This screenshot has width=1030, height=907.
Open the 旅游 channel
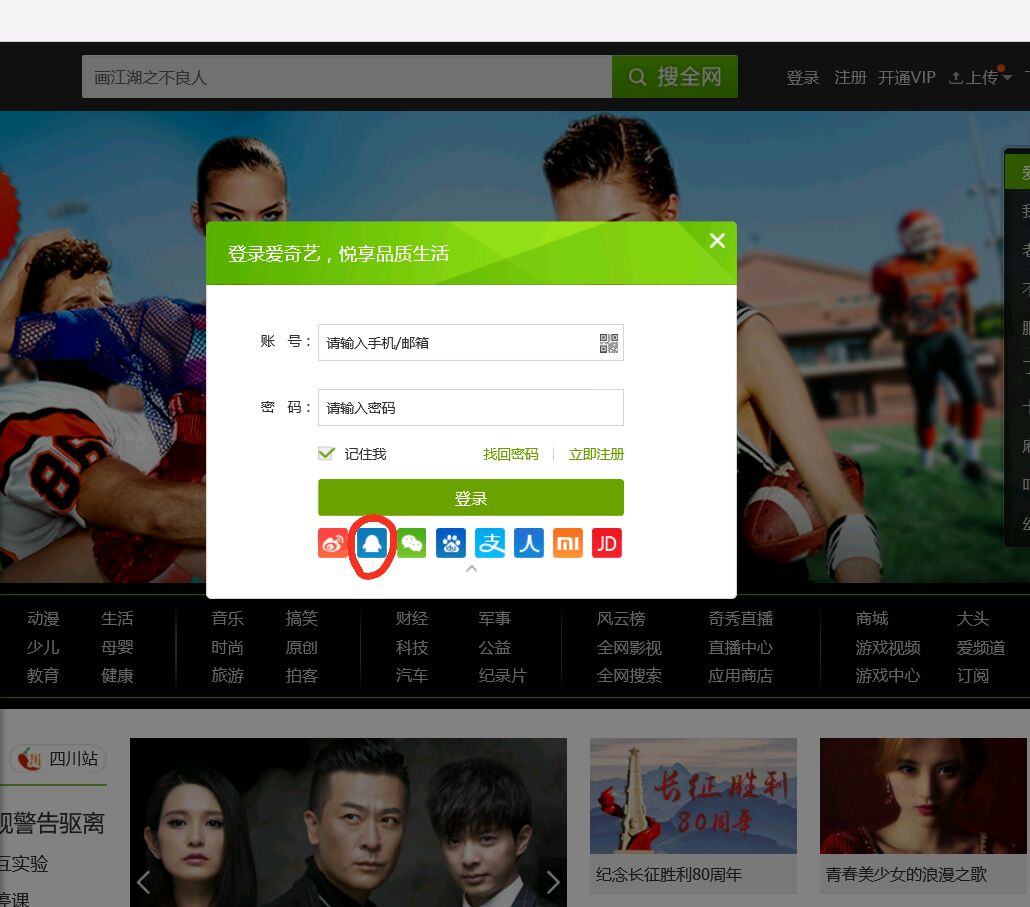pos(227,676)
